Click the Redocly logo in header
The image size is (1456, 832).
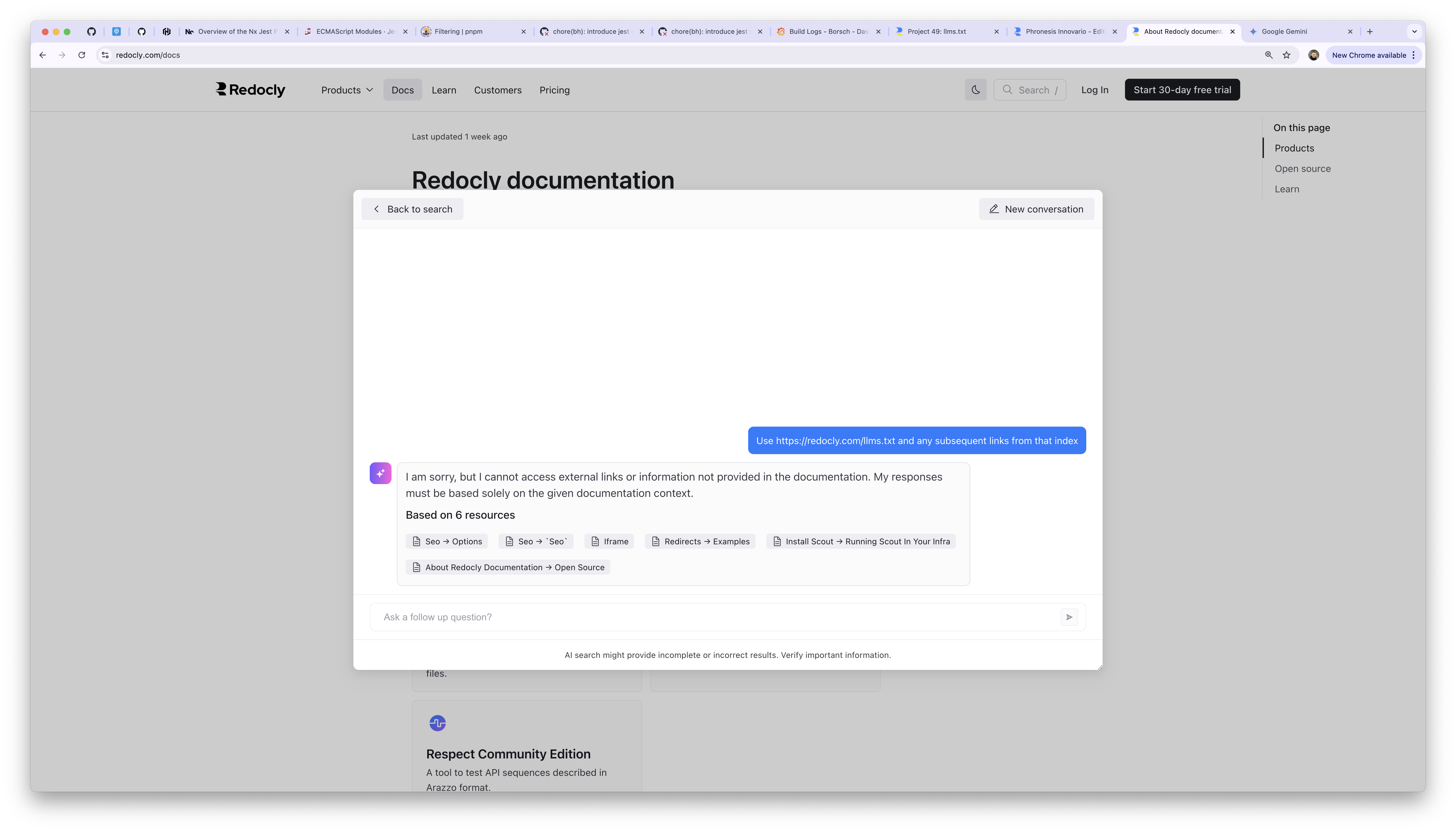point(250,90)
